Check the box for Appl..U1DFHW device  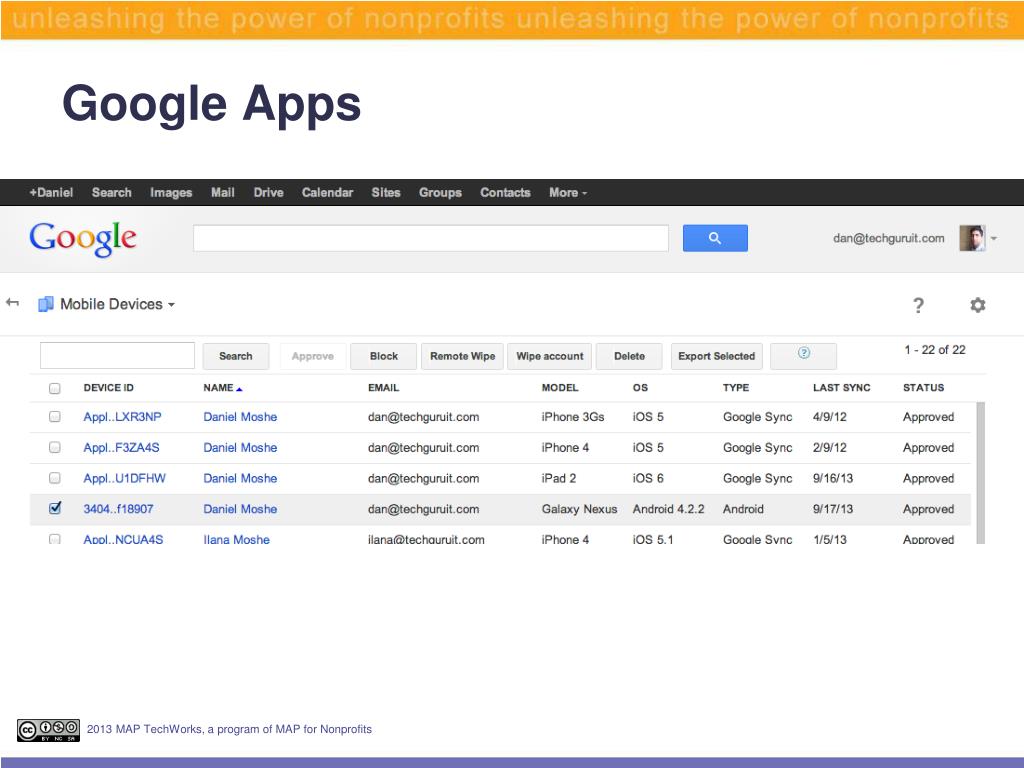[x=55, y=478]
